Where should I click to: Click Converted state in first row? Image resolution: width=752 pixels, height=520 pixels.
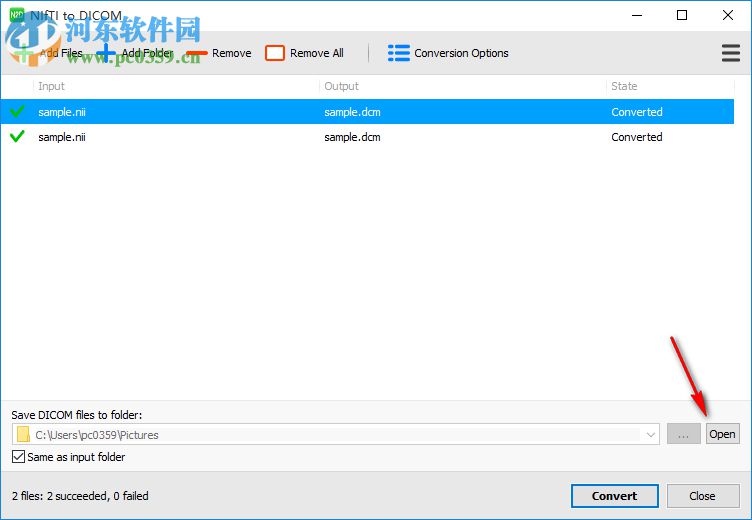click(x=637, y=112)
